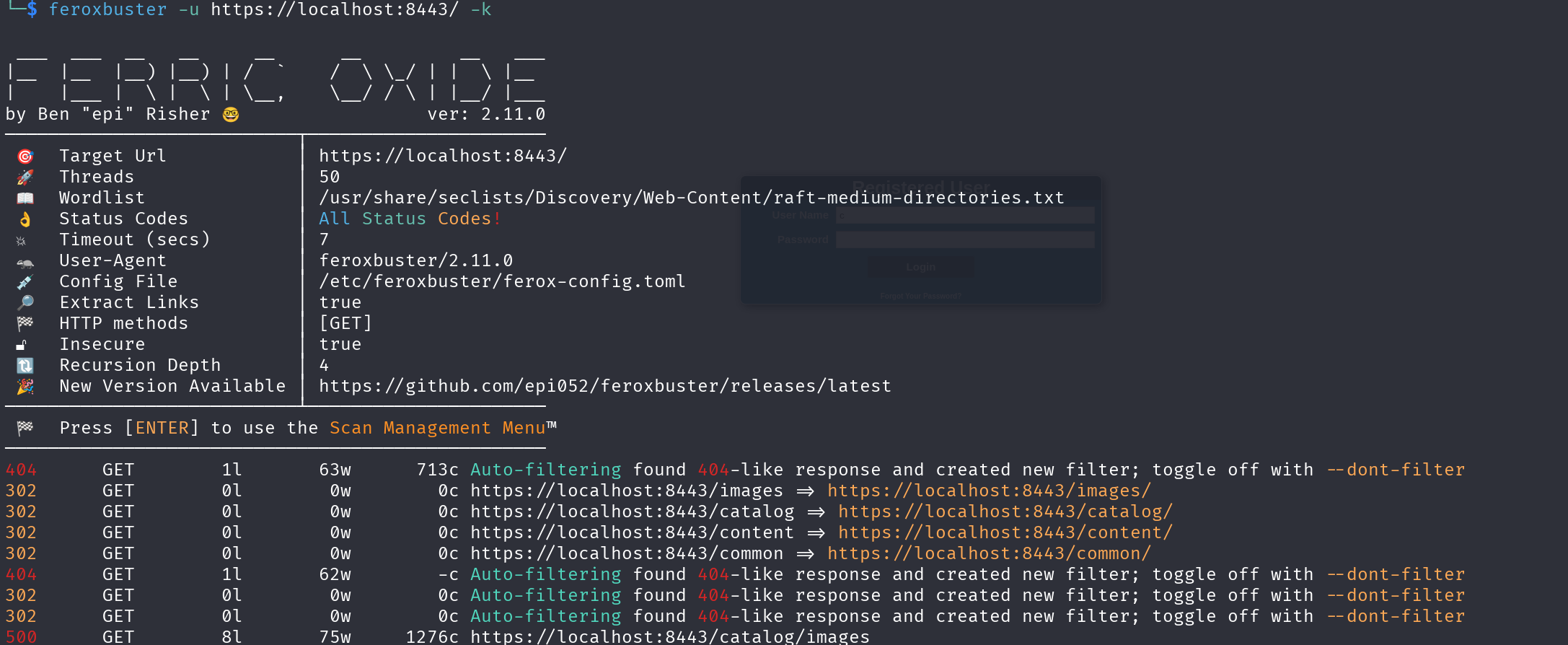Click the 'Scan Management Menu' text
Viewport: 1568px width, 645px height.
click(x=438, y=429)
